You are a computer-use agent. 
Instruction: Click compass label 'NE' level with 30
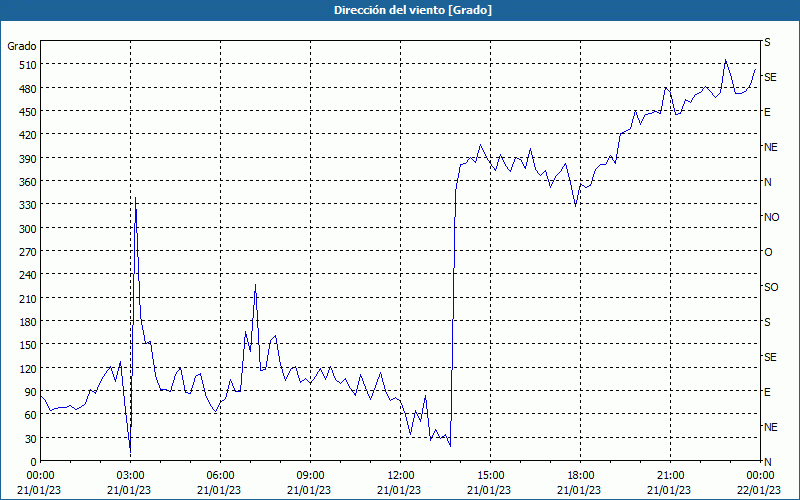pos(770,427)
